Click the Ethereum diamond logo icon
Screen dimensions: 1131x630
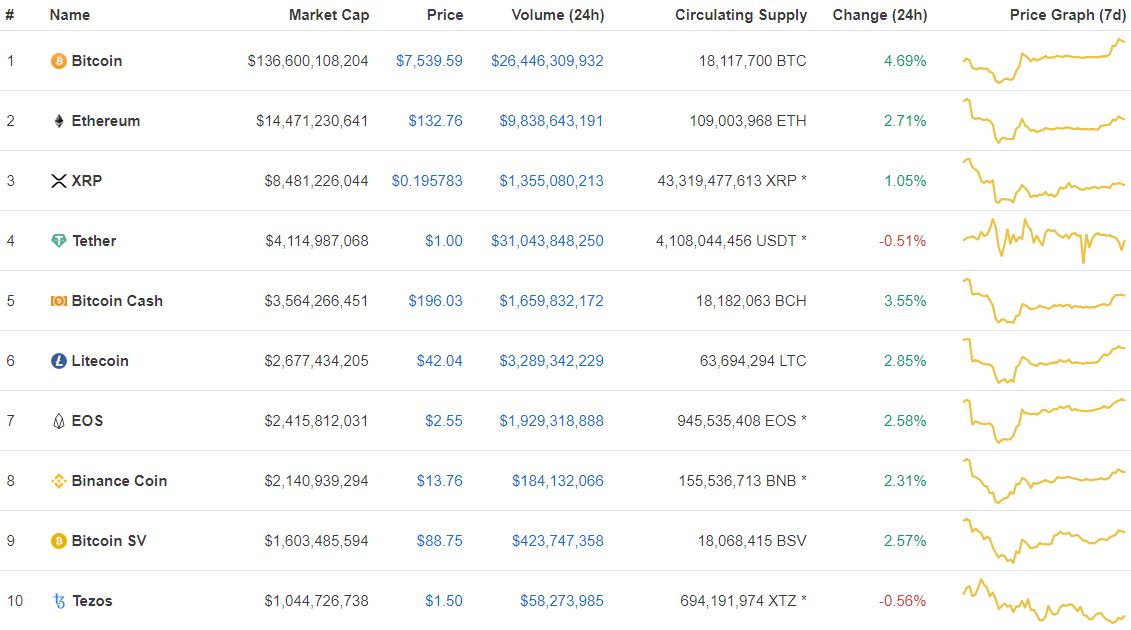(58, 121)
